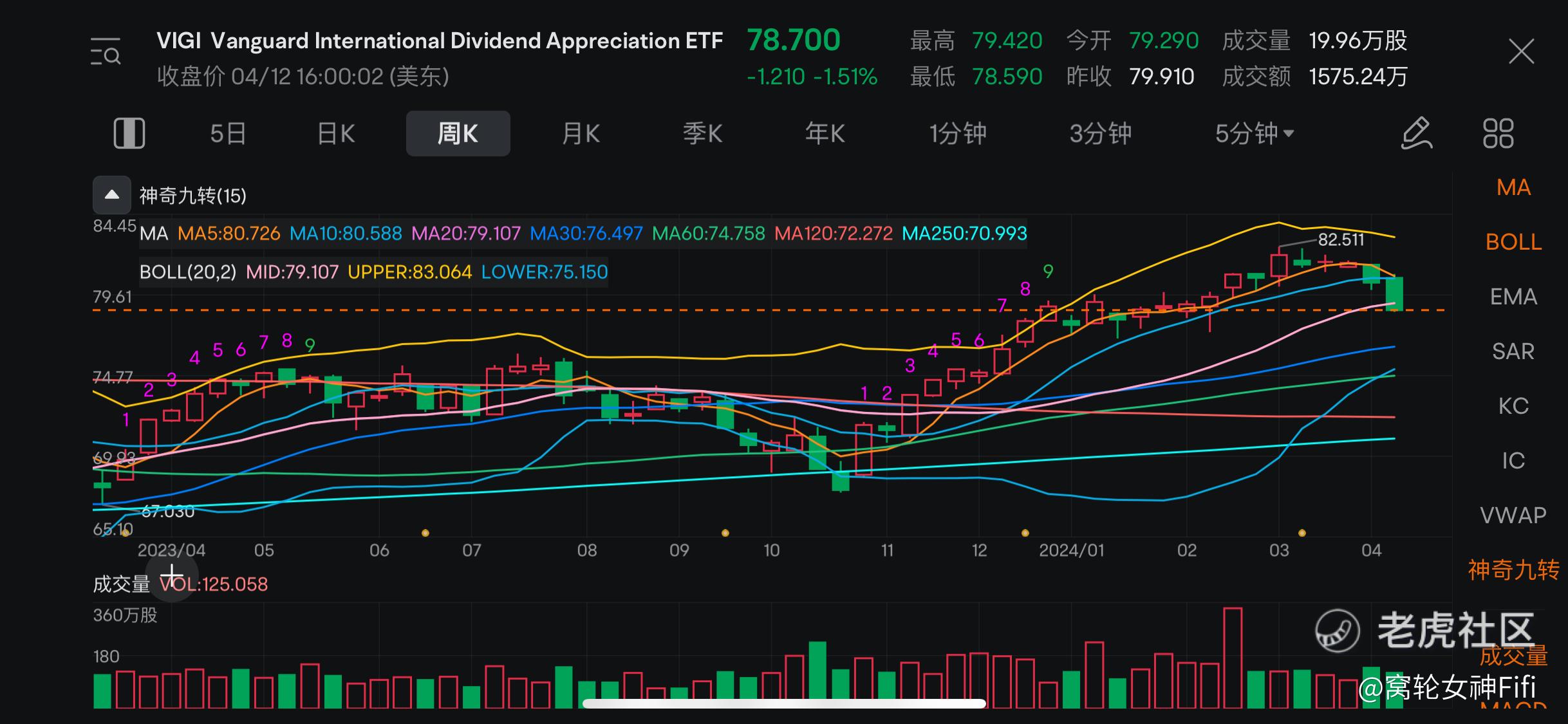Image resolution: width=1568 pixels, height=724 pixels.
Task: Click the 收盘价 04/12 16:00:02 timestamp
Action: (x=303, y=77)
